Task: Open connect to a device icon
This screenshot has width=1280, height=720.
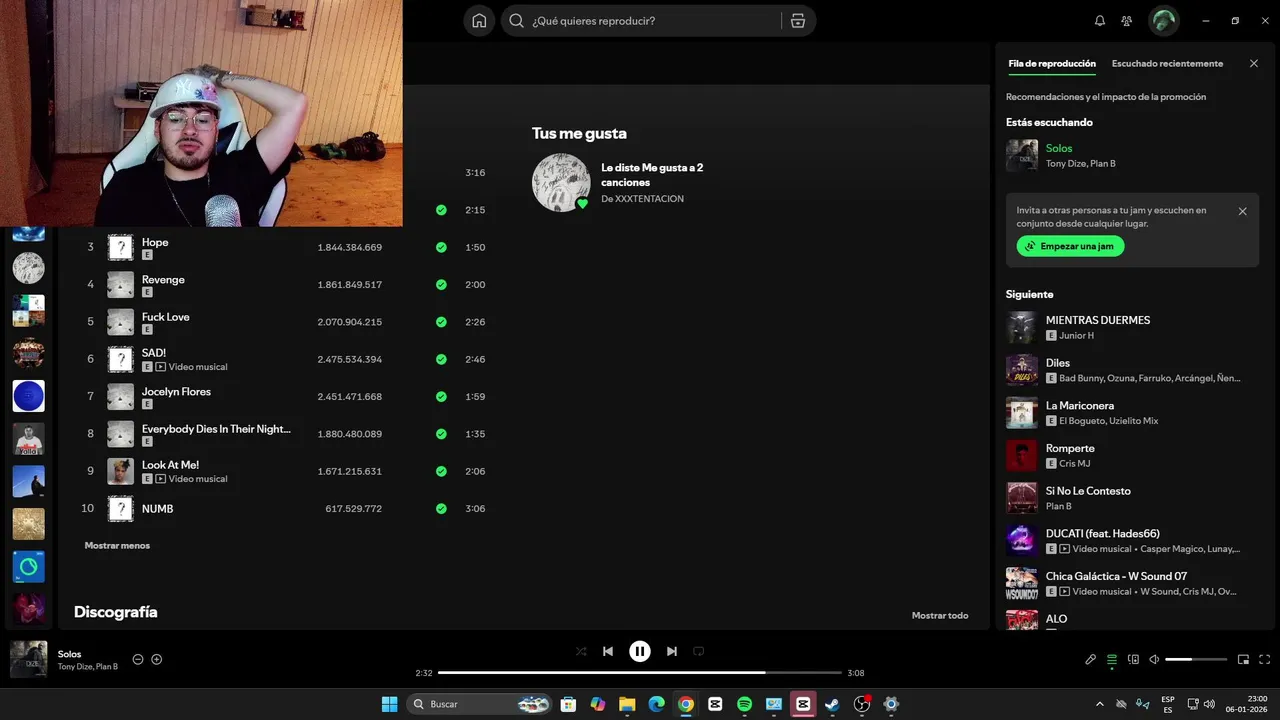Action: 1133,660
